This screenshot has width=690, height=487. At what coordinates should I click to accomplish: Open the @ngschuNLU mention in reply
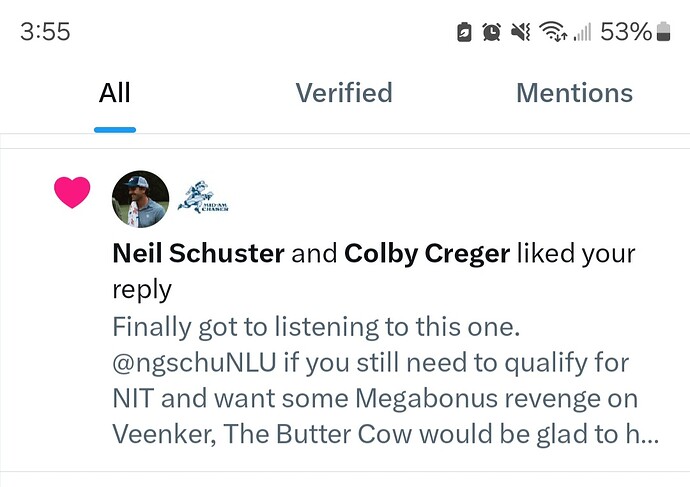pos(194,363)
